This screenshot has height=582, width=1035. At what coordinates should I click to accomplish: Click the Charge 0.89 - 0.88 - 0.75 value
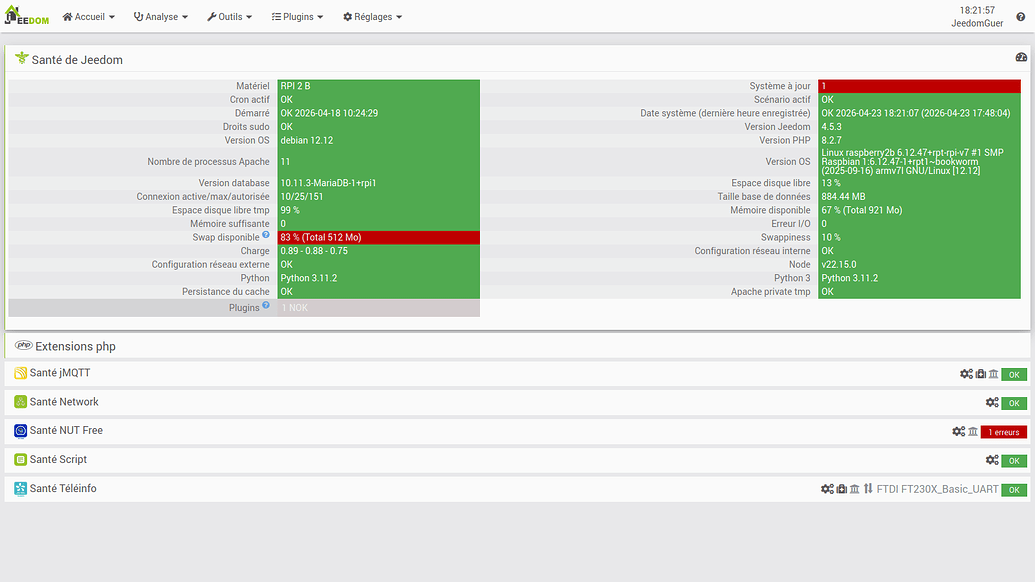pos(378,251)
